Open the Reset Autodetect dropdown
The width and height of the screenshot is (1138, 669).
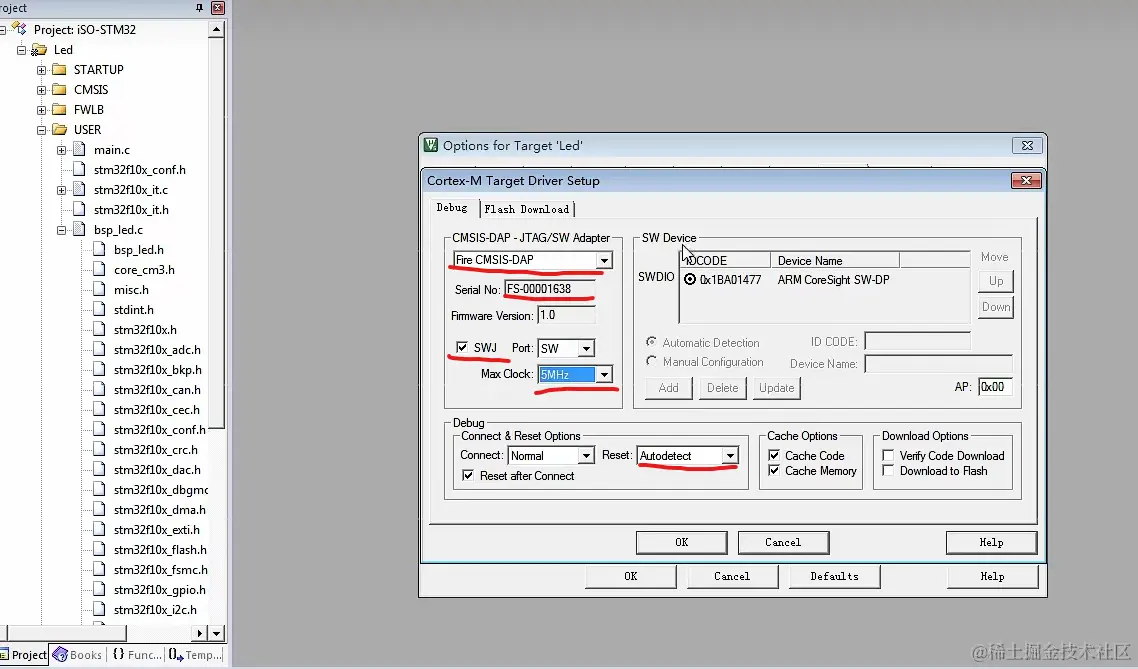coord(730,456)
